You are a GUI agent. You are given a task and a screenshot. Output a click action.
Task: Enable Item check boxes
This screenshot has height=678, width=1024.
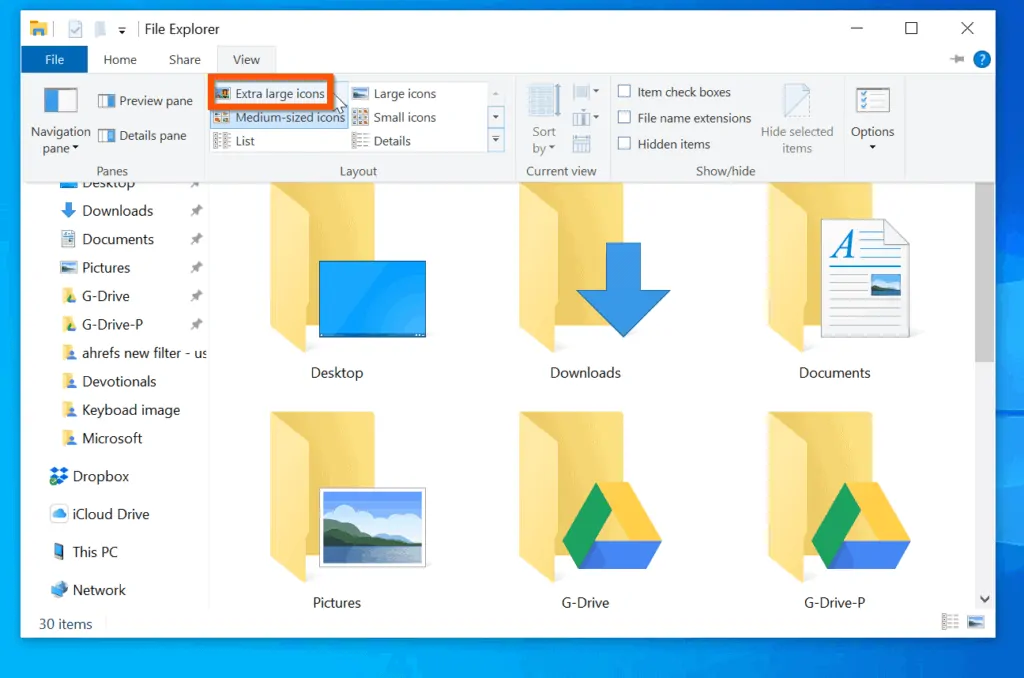pos(625,92)
